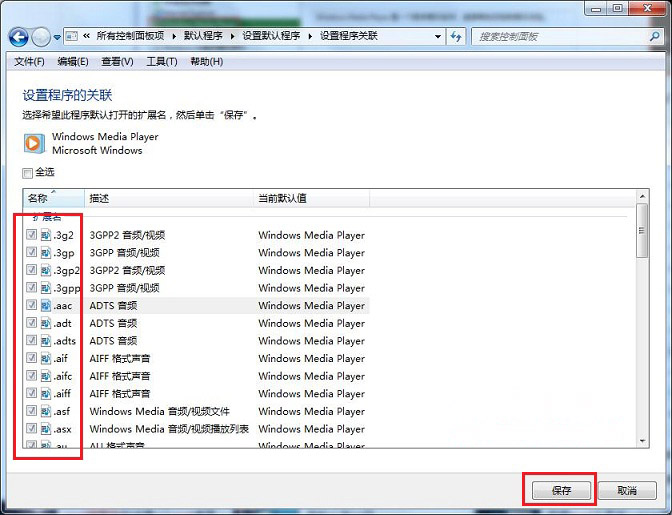The image size is (672, 515).
Task: Open the address bar history dropdown
Action: pos(438,36)
